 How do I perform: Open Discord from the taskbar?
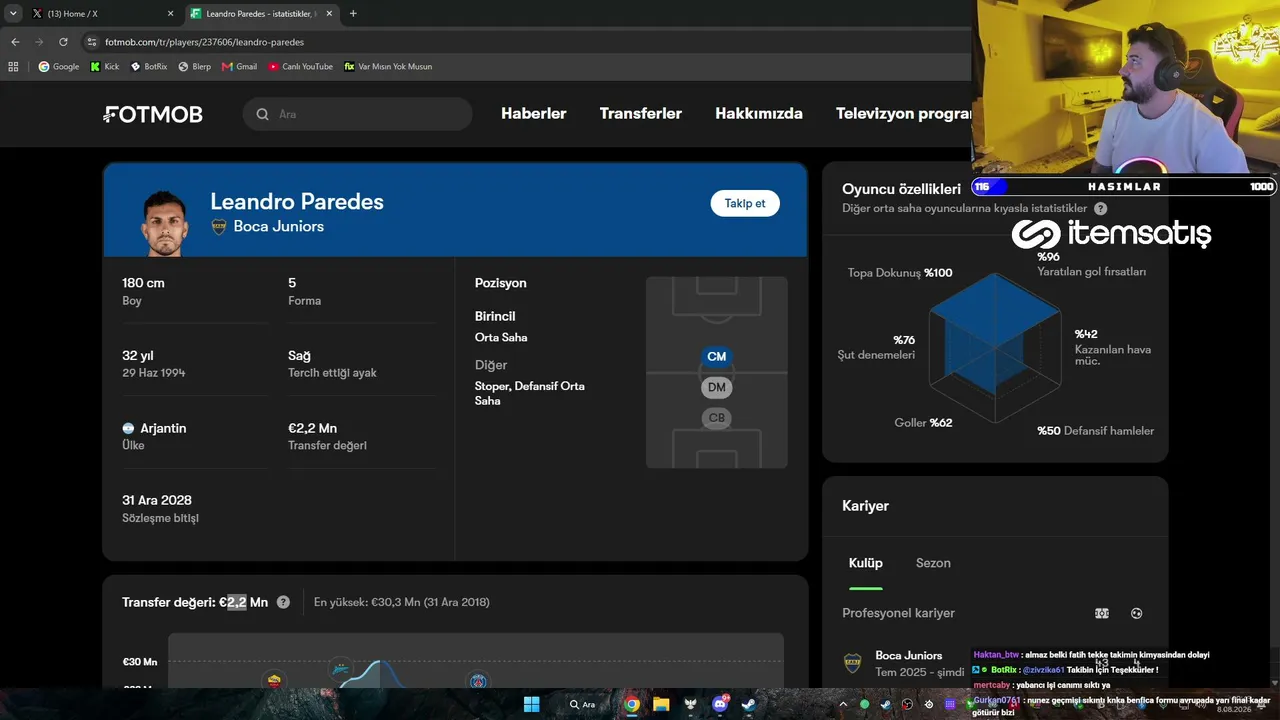point(719,704)
